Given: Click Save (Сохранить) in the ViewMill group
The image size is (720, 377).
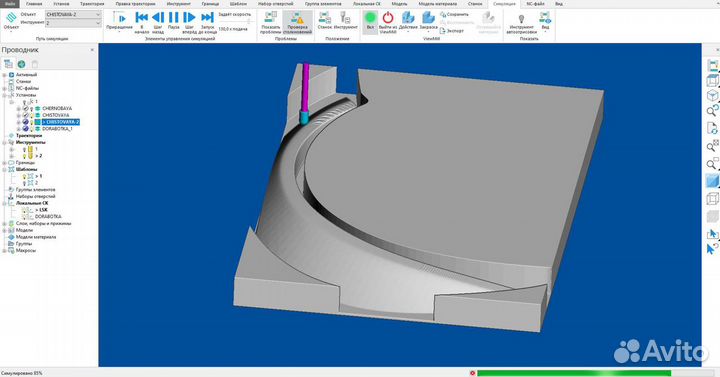Looking at the screenshot, I should pyautogui.click(x=454, y=15).
